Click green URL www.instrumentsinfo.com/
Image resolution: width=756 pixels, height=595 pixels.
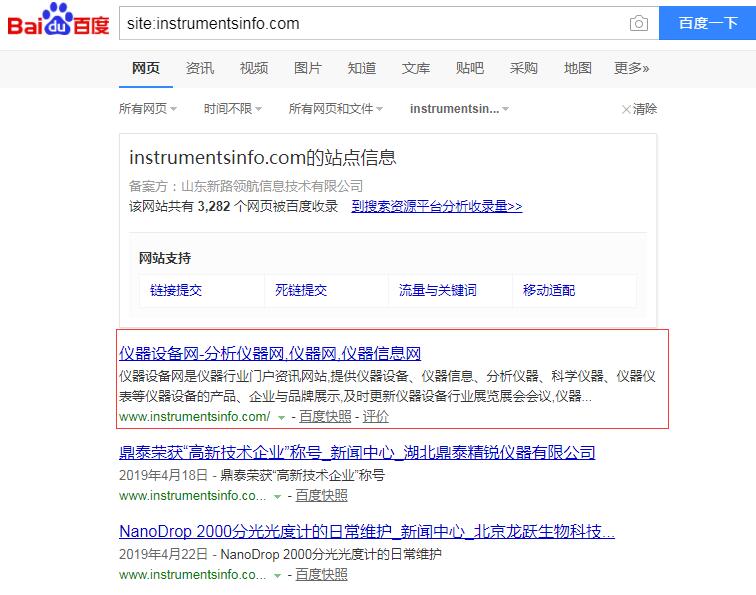pos(195,417)
